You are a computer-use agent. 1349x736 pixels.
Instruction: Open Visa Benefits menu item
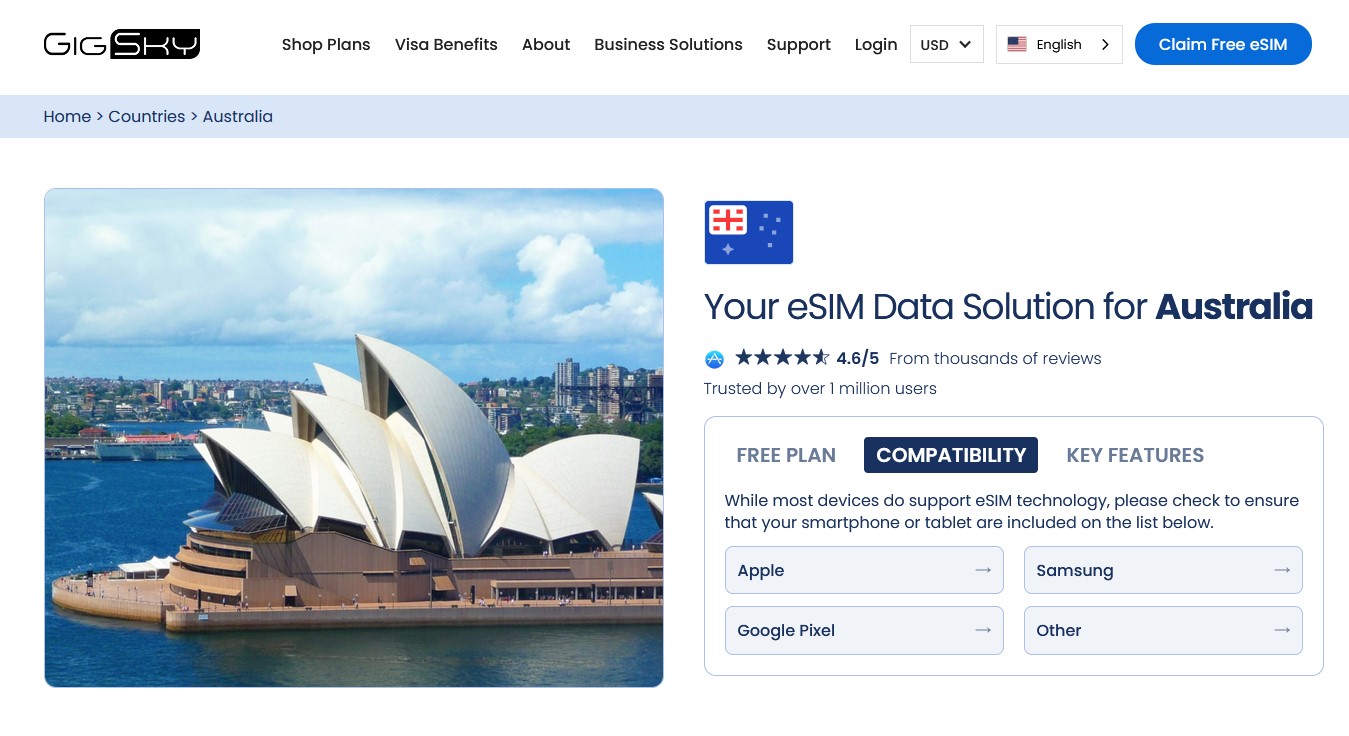point(446,44)
